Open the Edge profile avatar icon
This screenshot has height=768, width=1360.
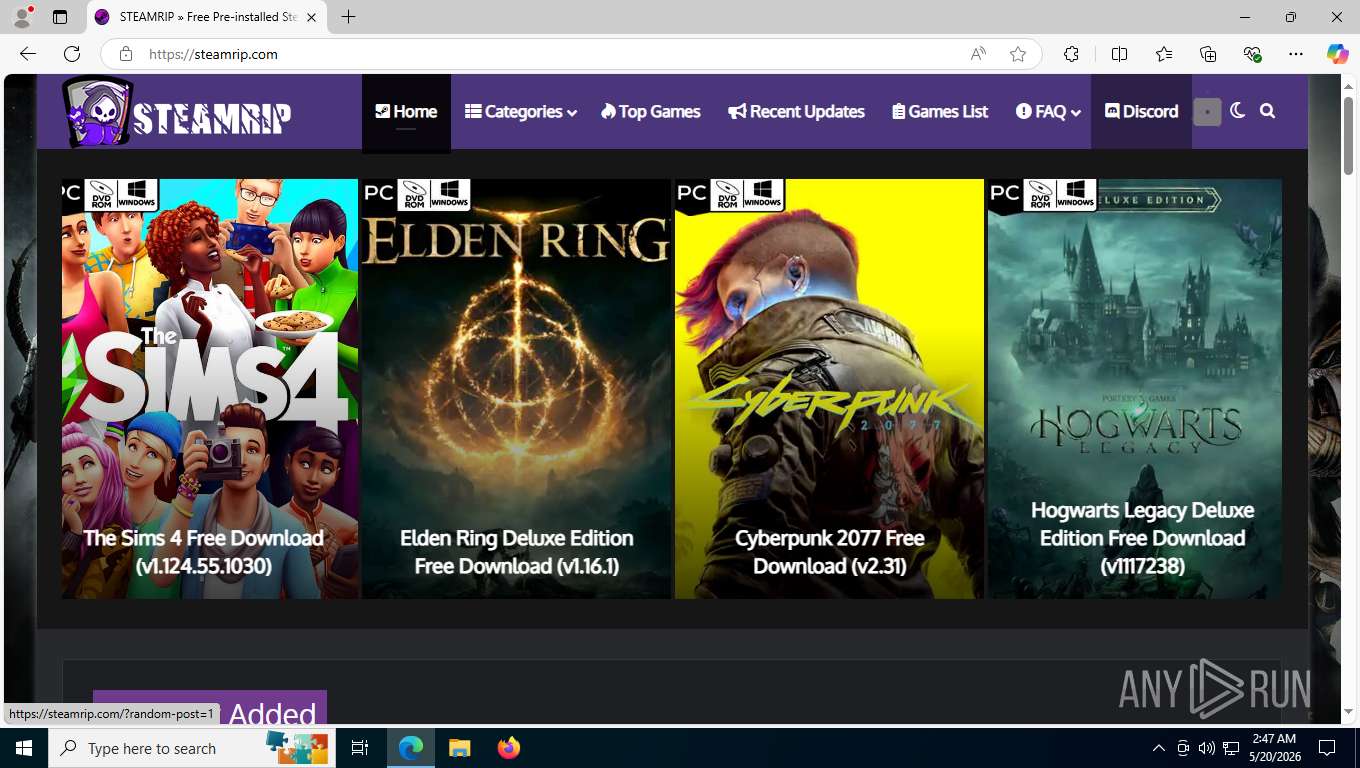(21, 17)
